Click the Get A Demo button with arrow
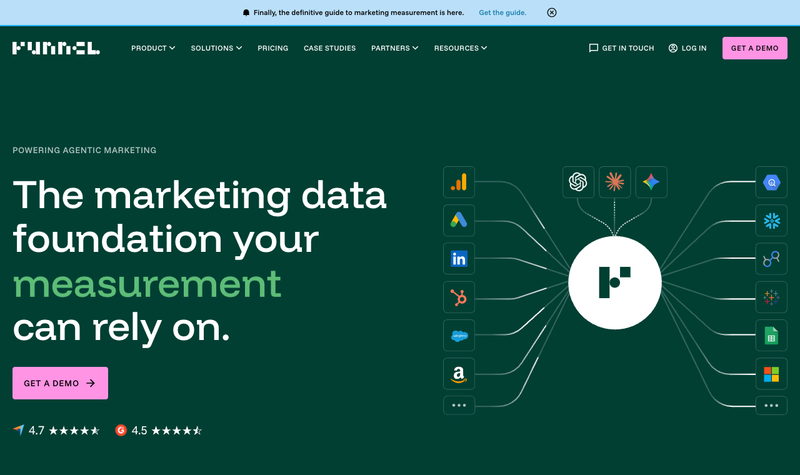800x475 pixels. [x=60, y=383]
